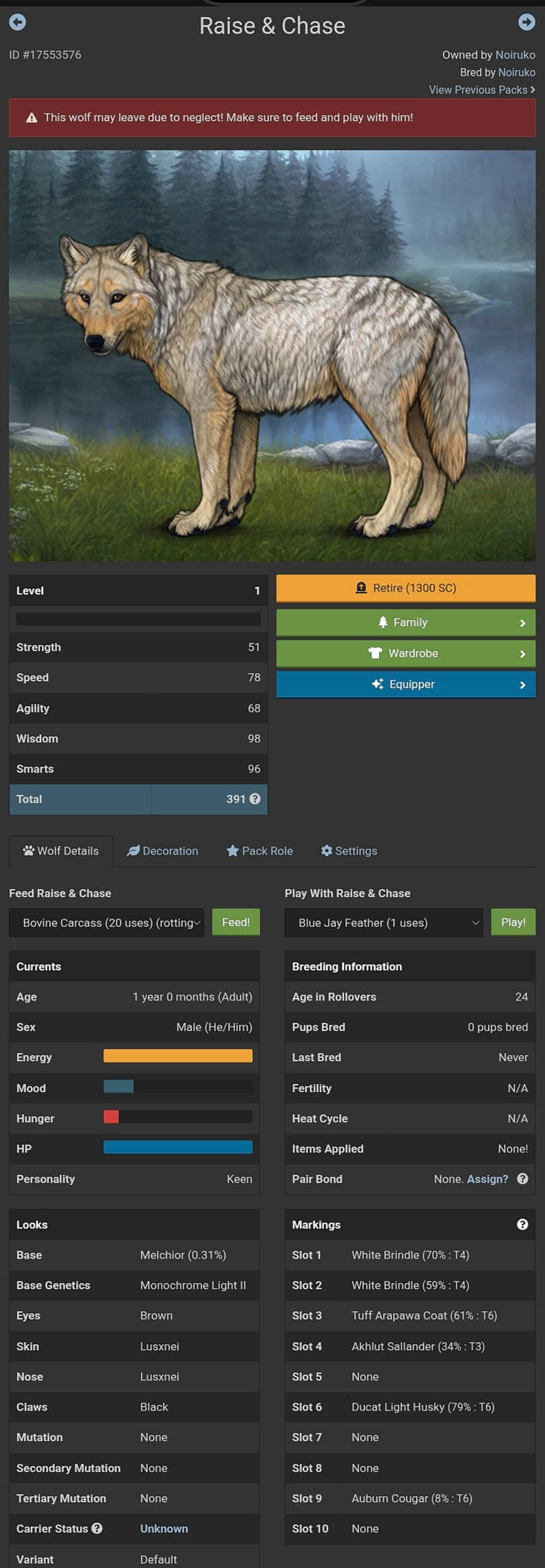The width and height of the screenshot is (545, 1568).
Task: Select Ducat Light Husky marking row
Action: pos(410,1407)
